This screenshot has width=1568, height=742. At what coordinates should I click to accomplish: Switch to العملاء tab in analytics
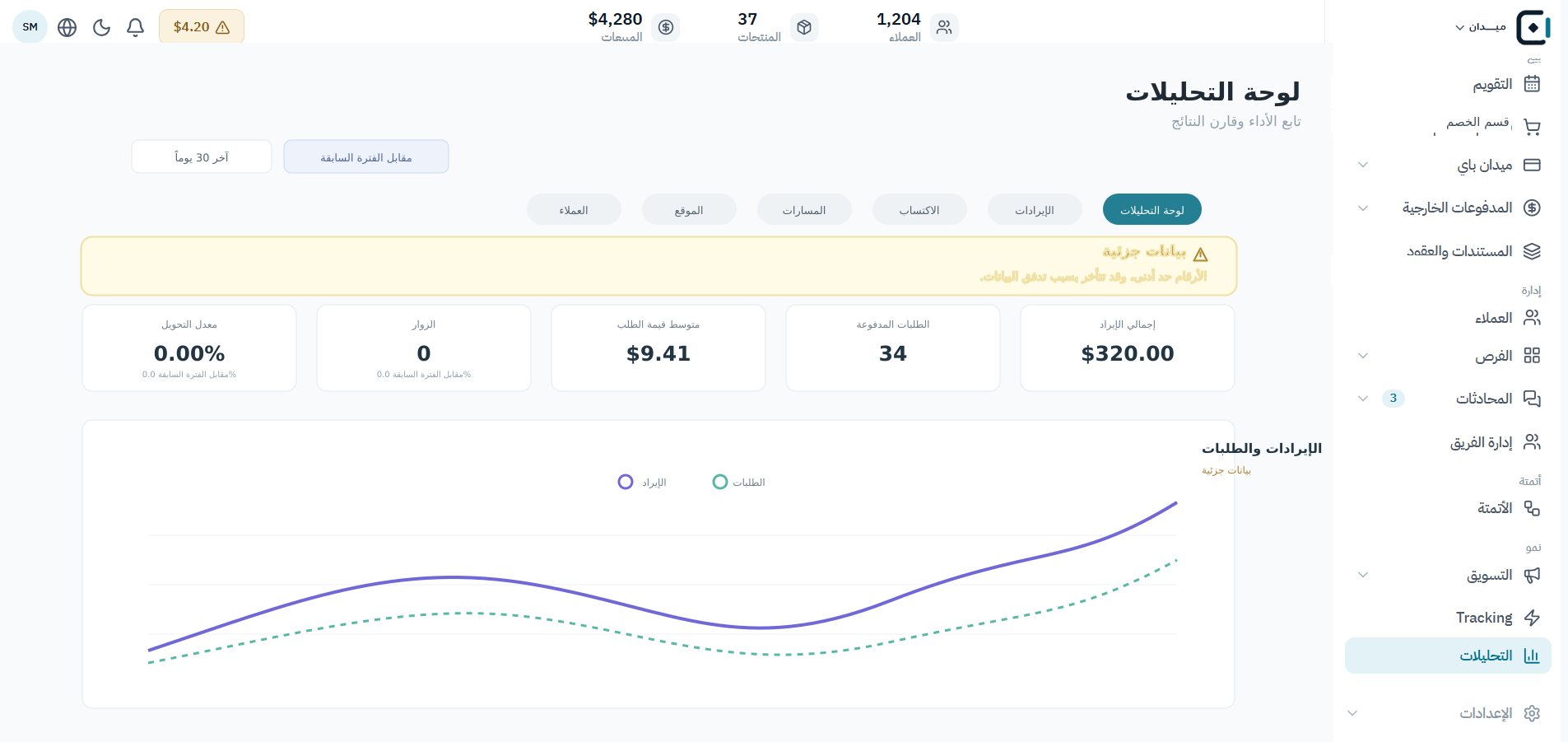coord(574,209)
